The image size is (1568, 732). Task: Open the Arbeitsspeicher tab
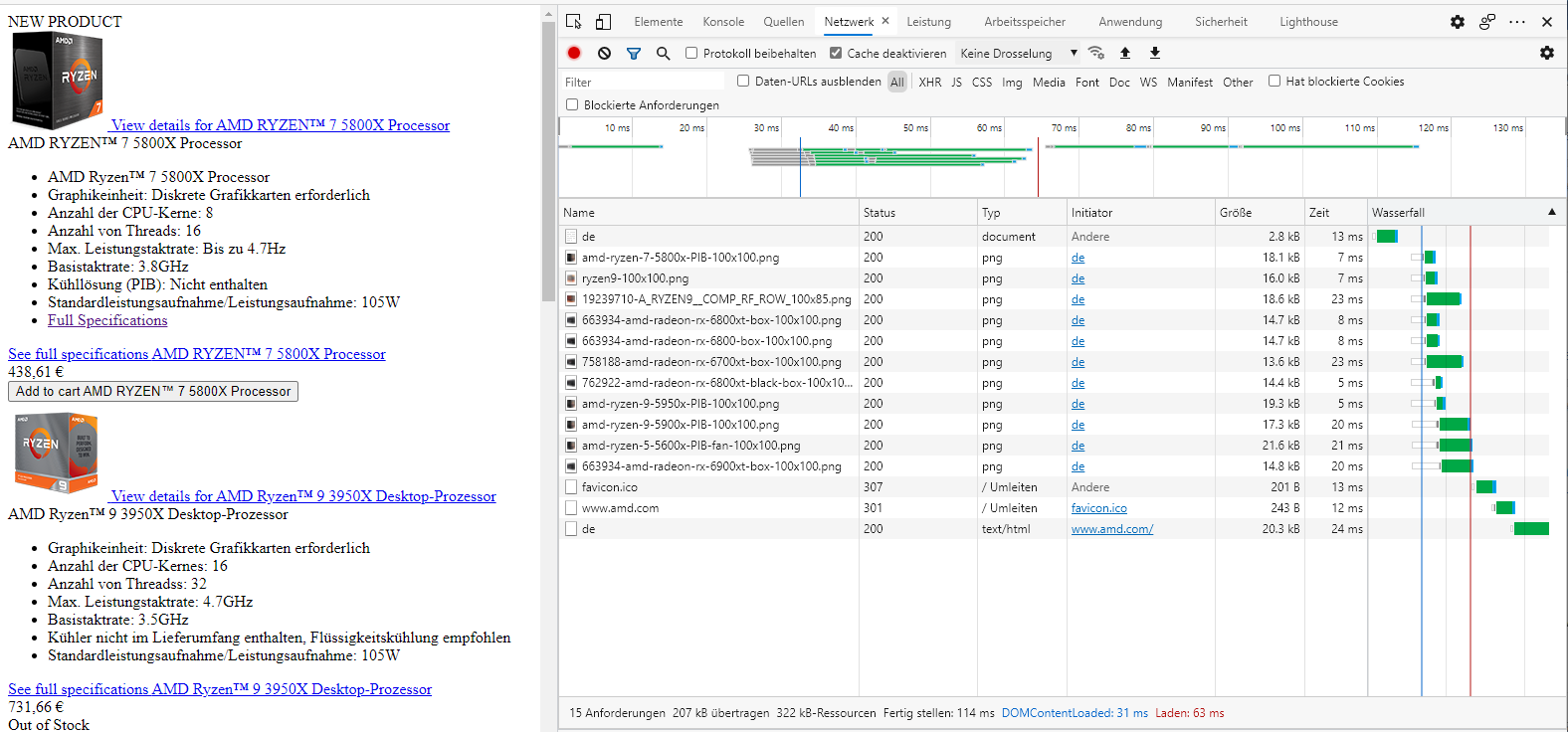pyautogui.click(x=1025, y=22)
